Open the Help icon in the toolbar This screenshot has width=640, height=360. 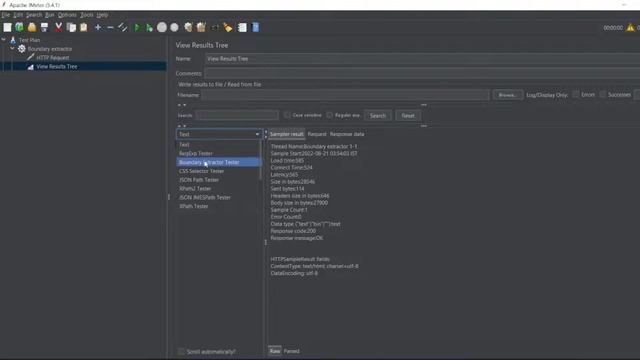(256, 27)
